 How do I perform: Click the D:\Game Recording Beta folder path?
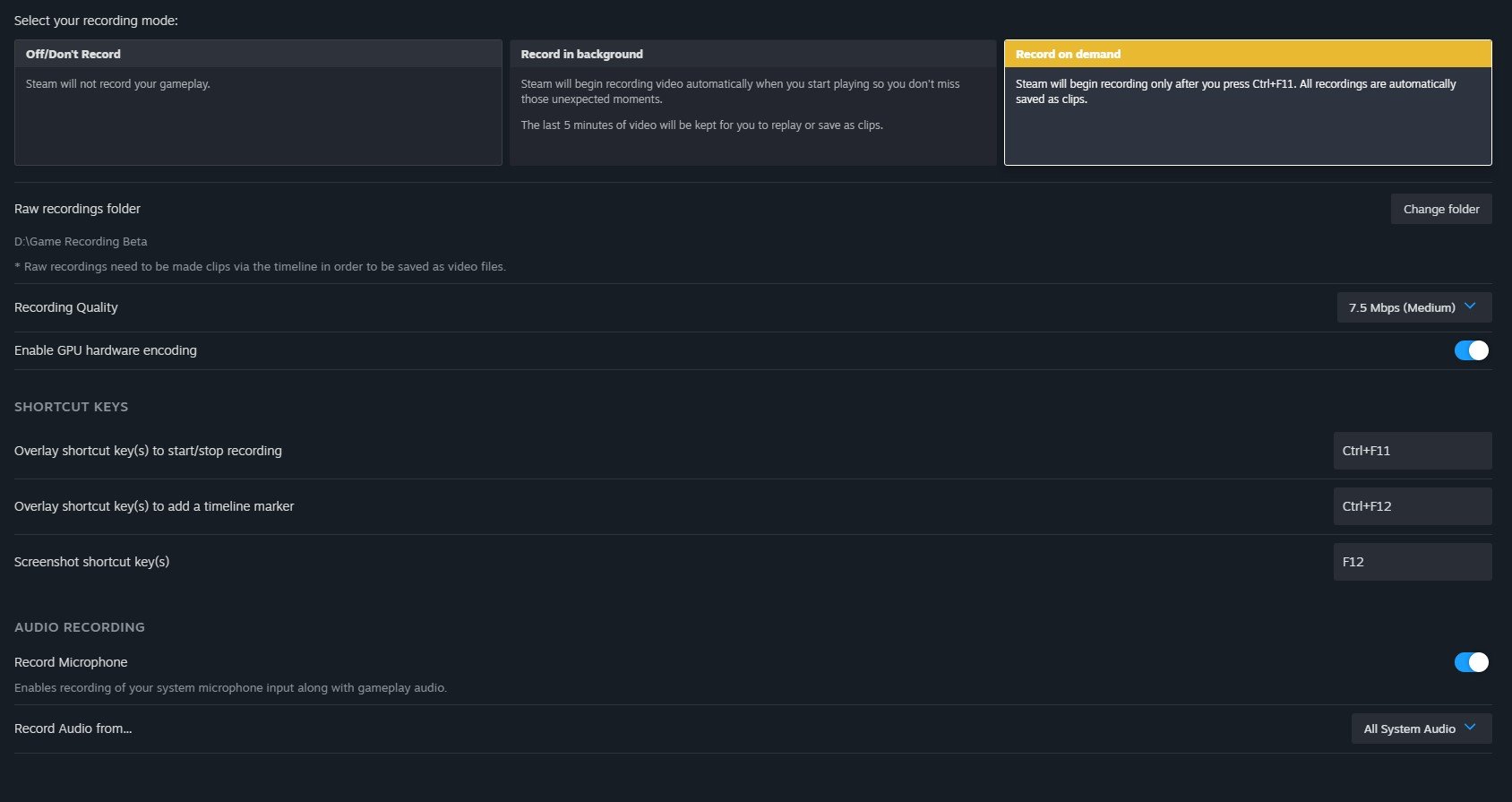(x=81, y=242)
